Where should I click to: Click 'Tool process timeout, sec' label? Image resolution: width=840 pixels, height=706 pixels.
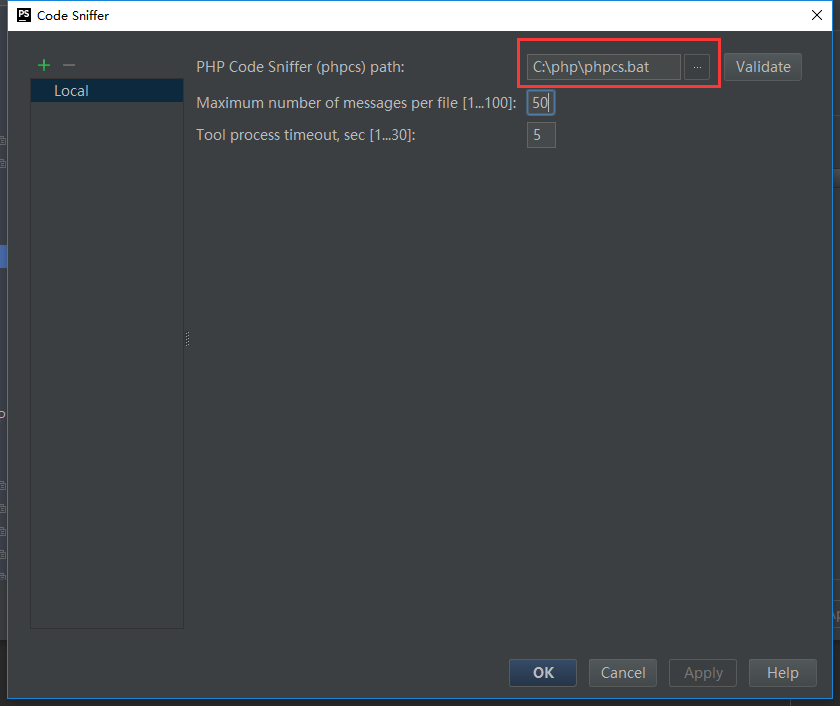(x=305, y=135)
